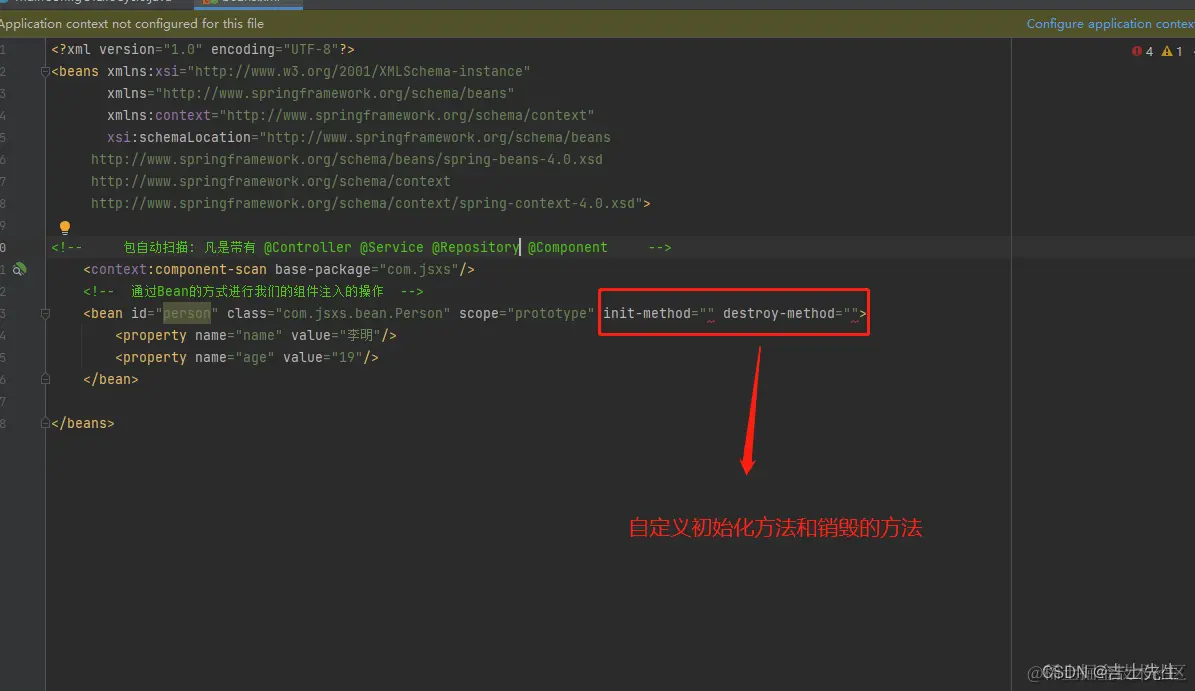
Task: Click the xml version="1.0" declaration line
Action: [203, 50]
